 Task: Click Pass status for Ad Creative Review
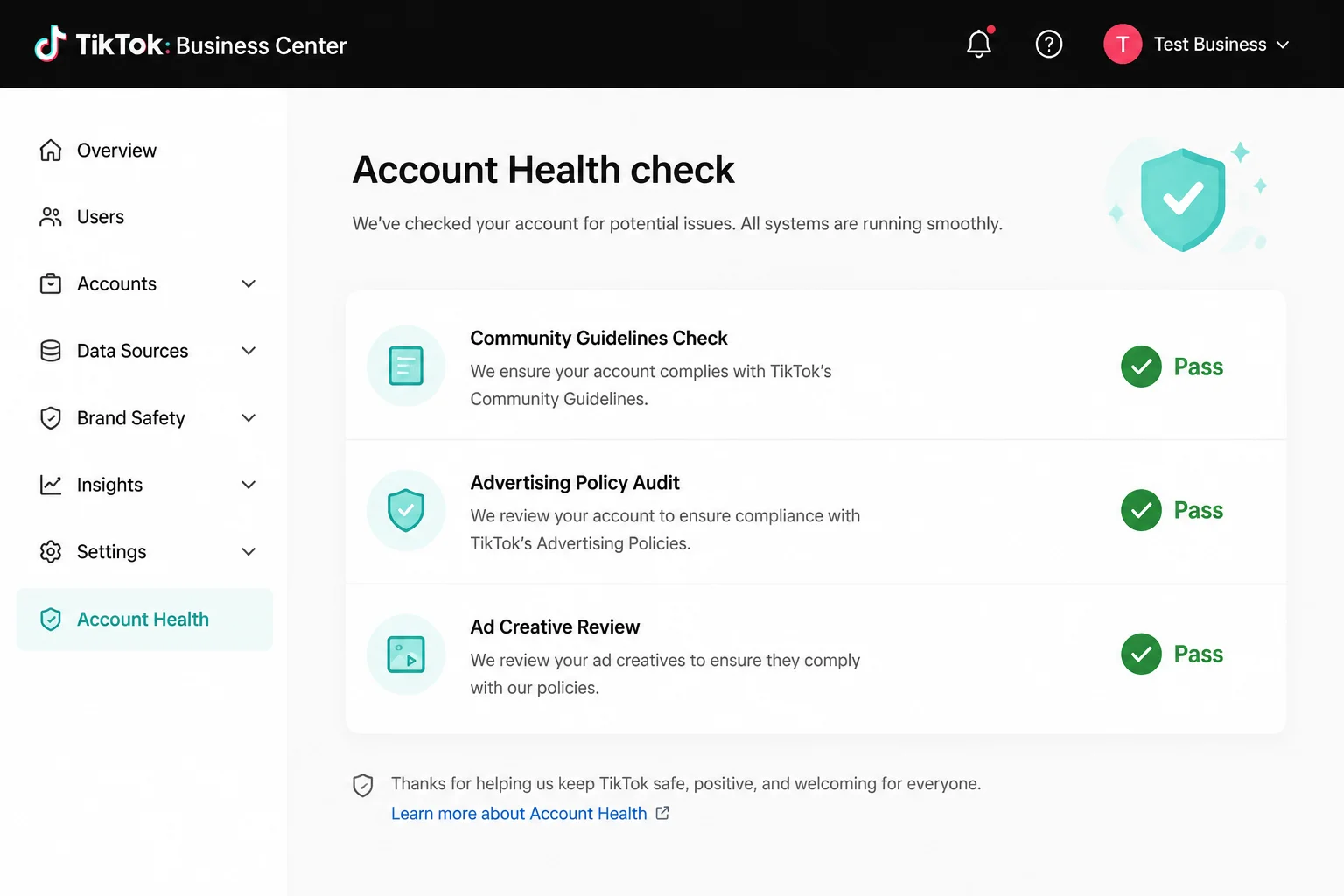(x=1198, y=654)
